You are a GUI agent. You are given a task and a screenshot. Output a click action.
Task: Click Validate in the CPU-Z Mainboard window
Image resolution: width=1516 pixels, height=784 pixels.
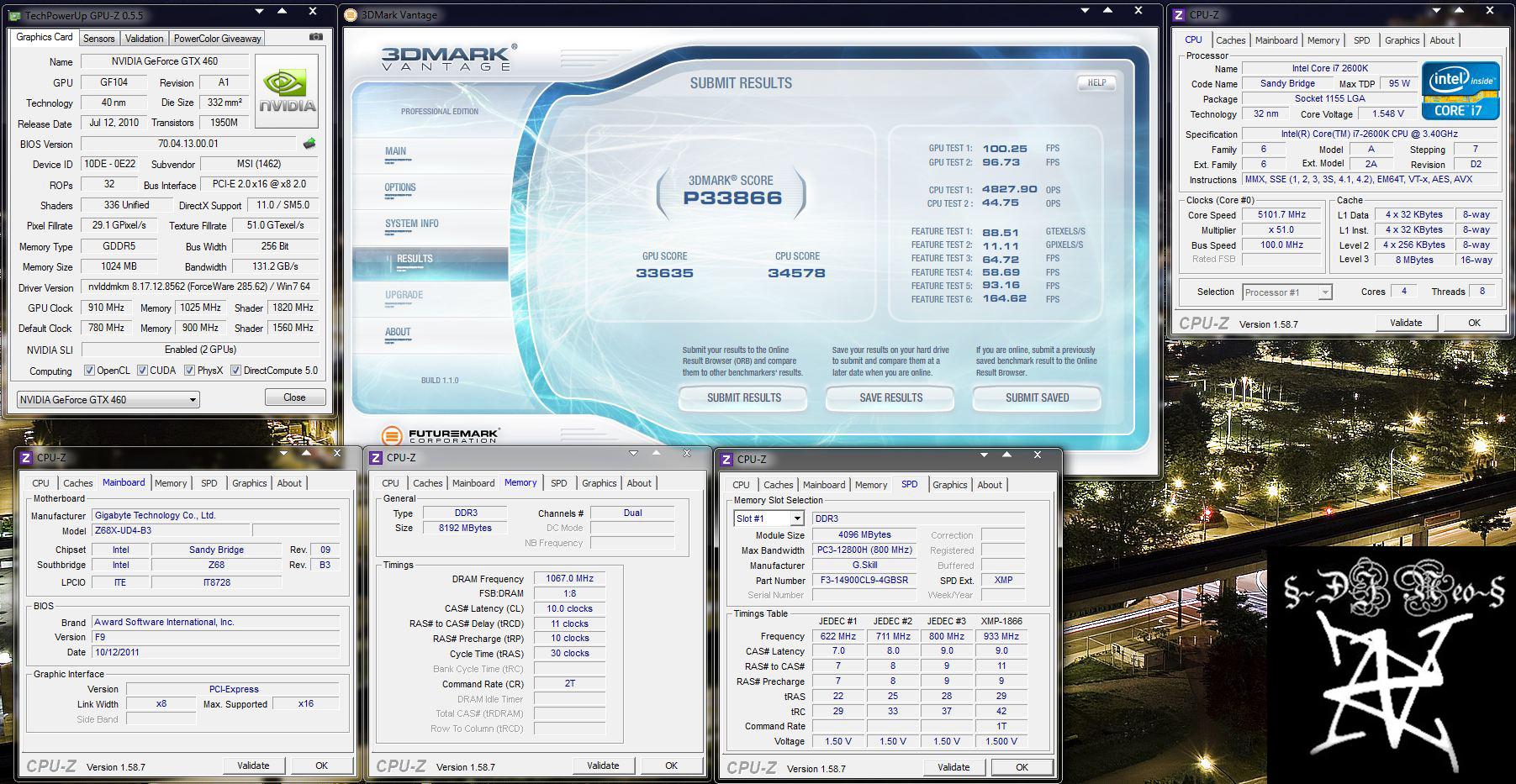click(253, 766)
